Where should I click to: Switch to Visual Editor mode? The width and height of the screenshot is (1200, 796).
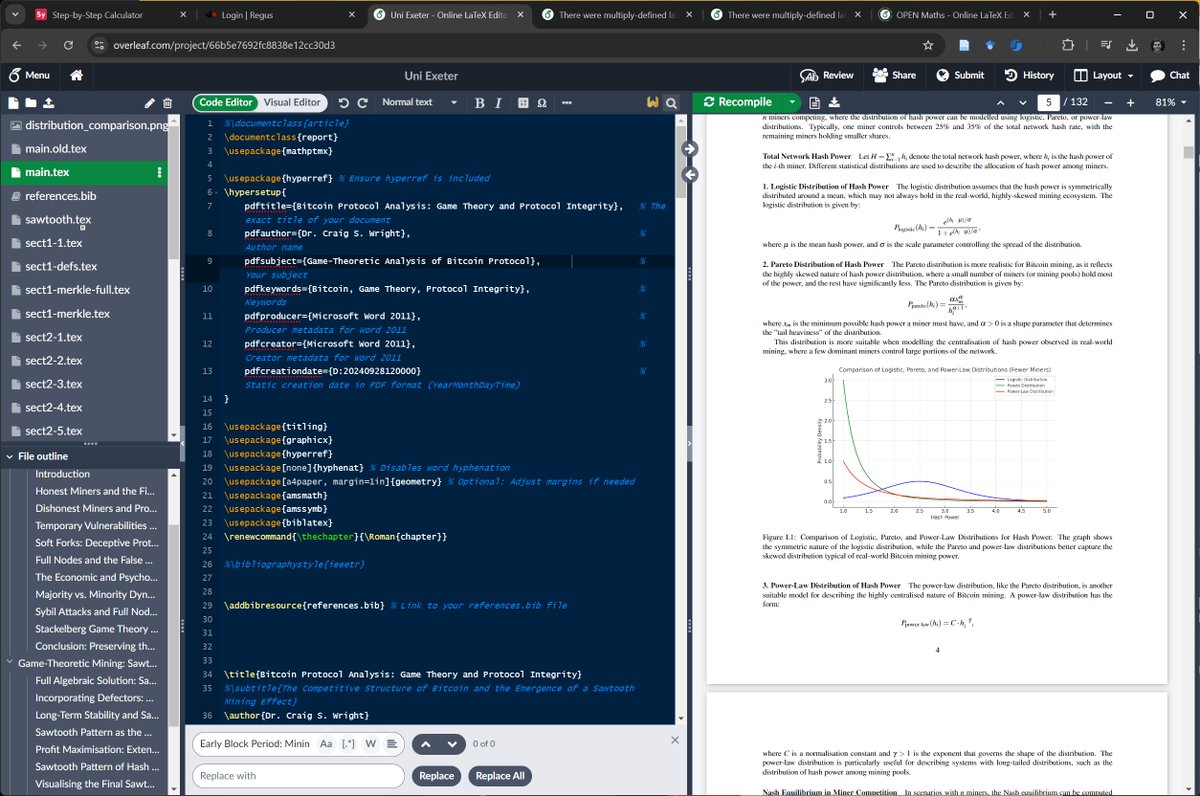(291, 102)
